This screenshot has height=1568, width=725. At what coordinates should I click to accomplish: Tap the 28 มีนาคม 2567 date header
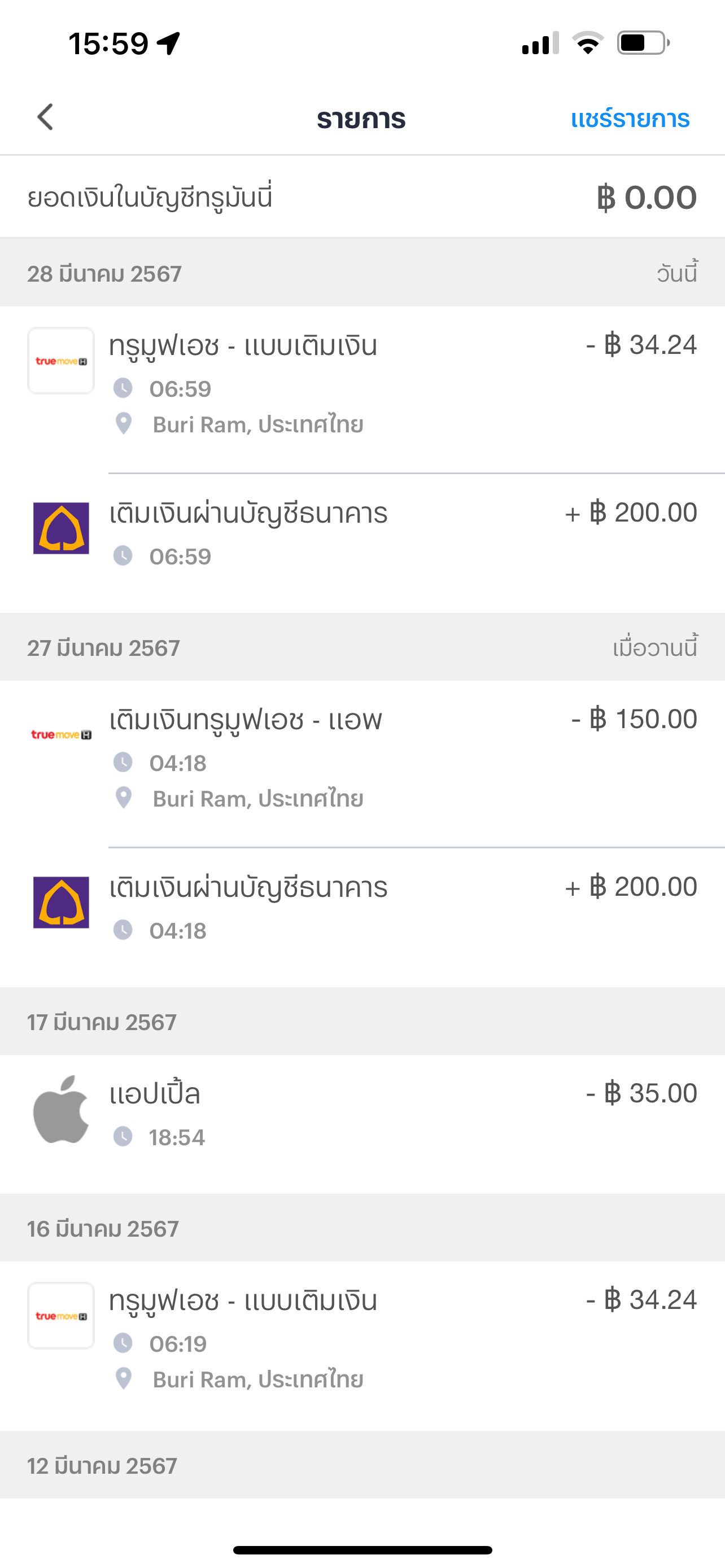104,274
